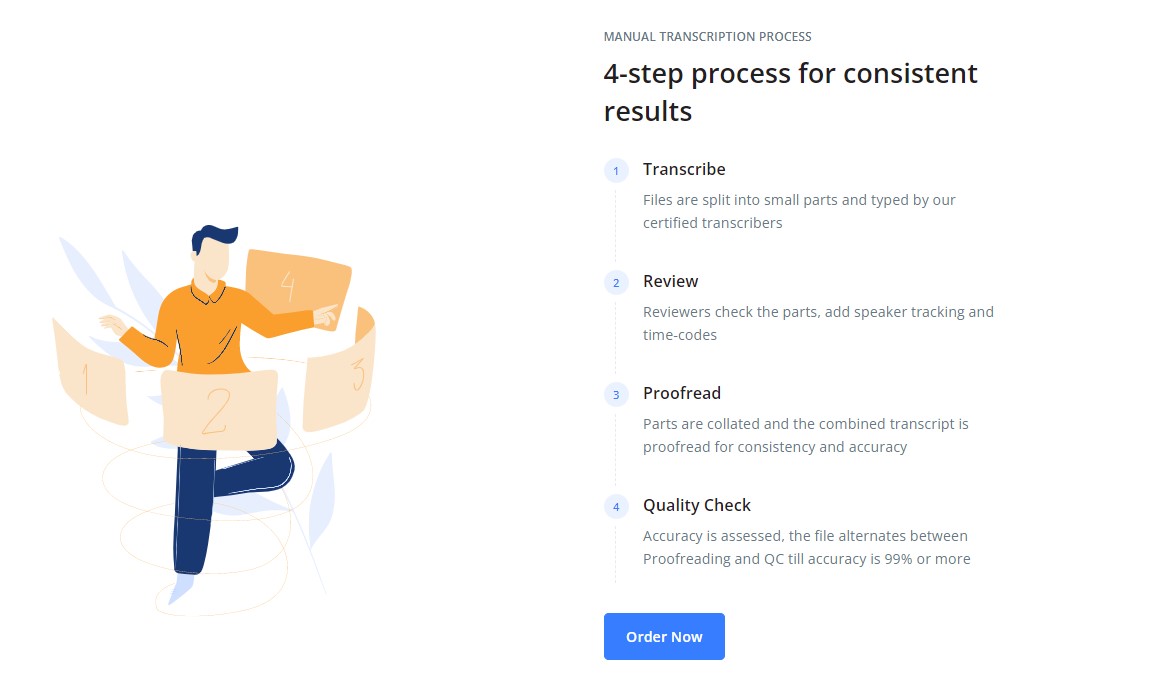Select step 1 circle badge

tap(616, 170)
